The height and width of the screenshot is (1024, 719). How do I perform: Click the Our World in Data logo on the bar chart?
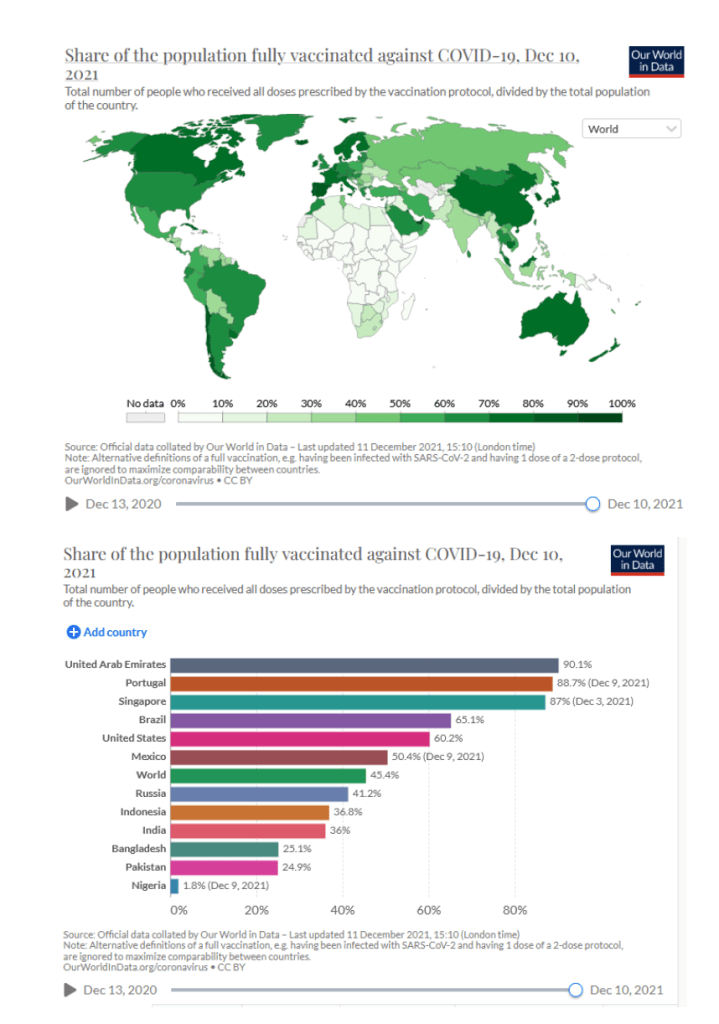[x=637, y=559]
